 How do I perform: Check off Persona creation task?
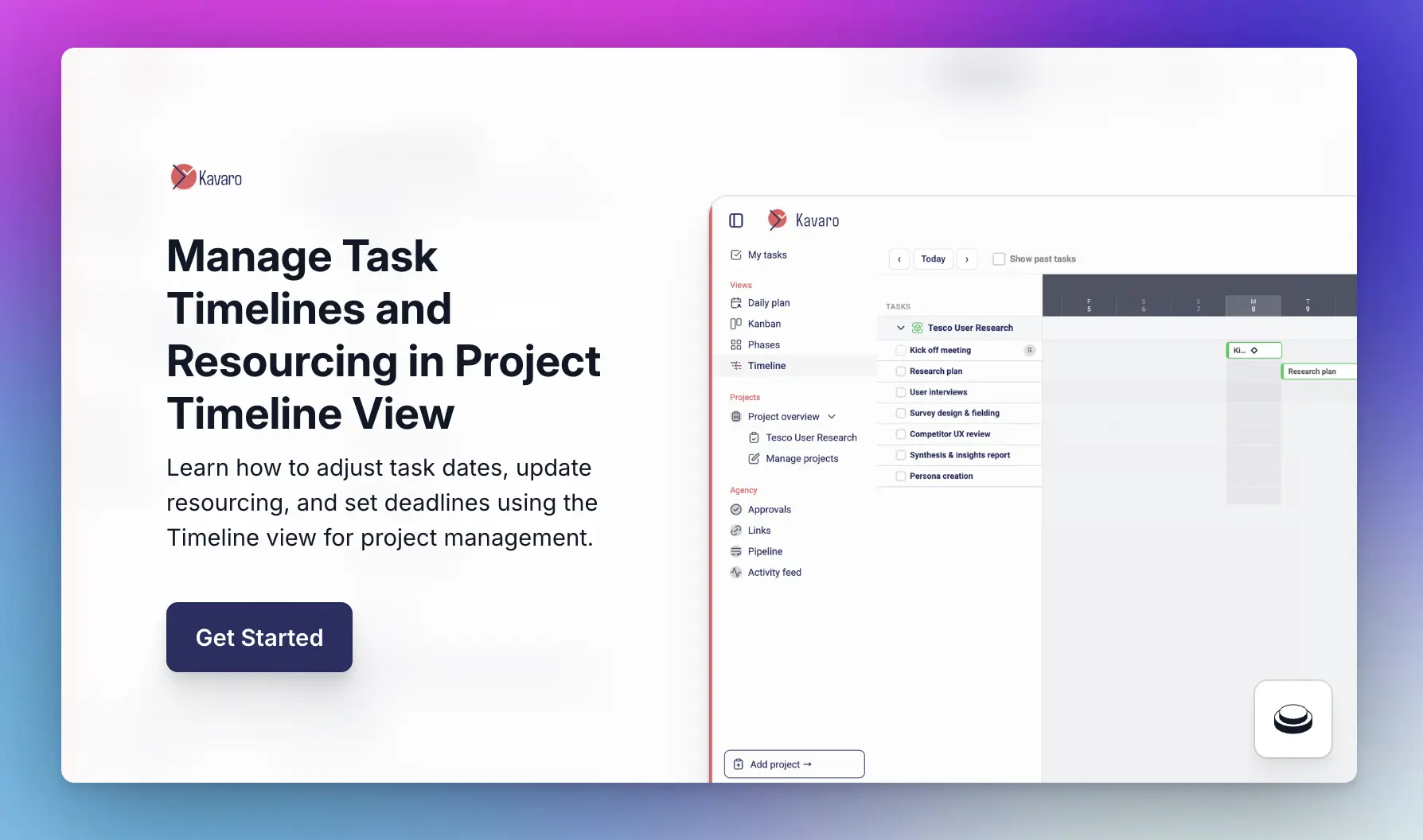coord(901,476)
